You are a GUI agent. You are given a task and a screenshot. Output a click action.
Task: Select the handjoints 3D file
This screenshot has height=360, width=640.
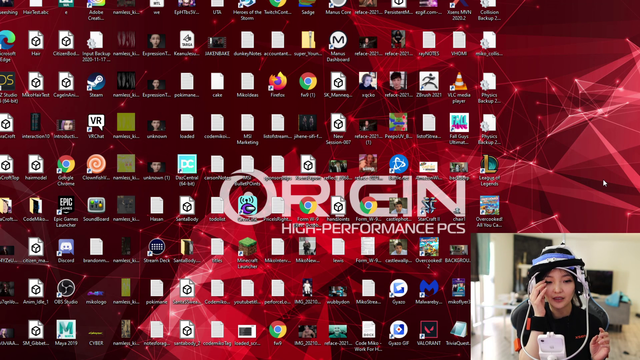(338, 205)
